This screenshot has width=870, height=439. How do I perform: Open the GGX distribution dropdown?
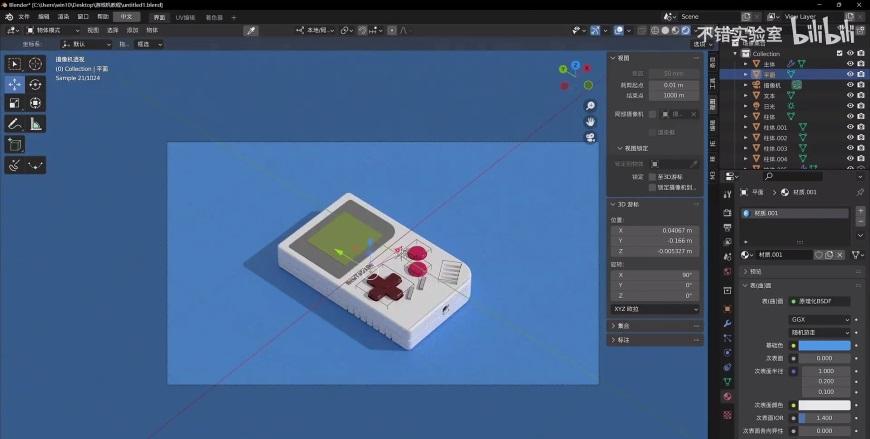[819, 320]
